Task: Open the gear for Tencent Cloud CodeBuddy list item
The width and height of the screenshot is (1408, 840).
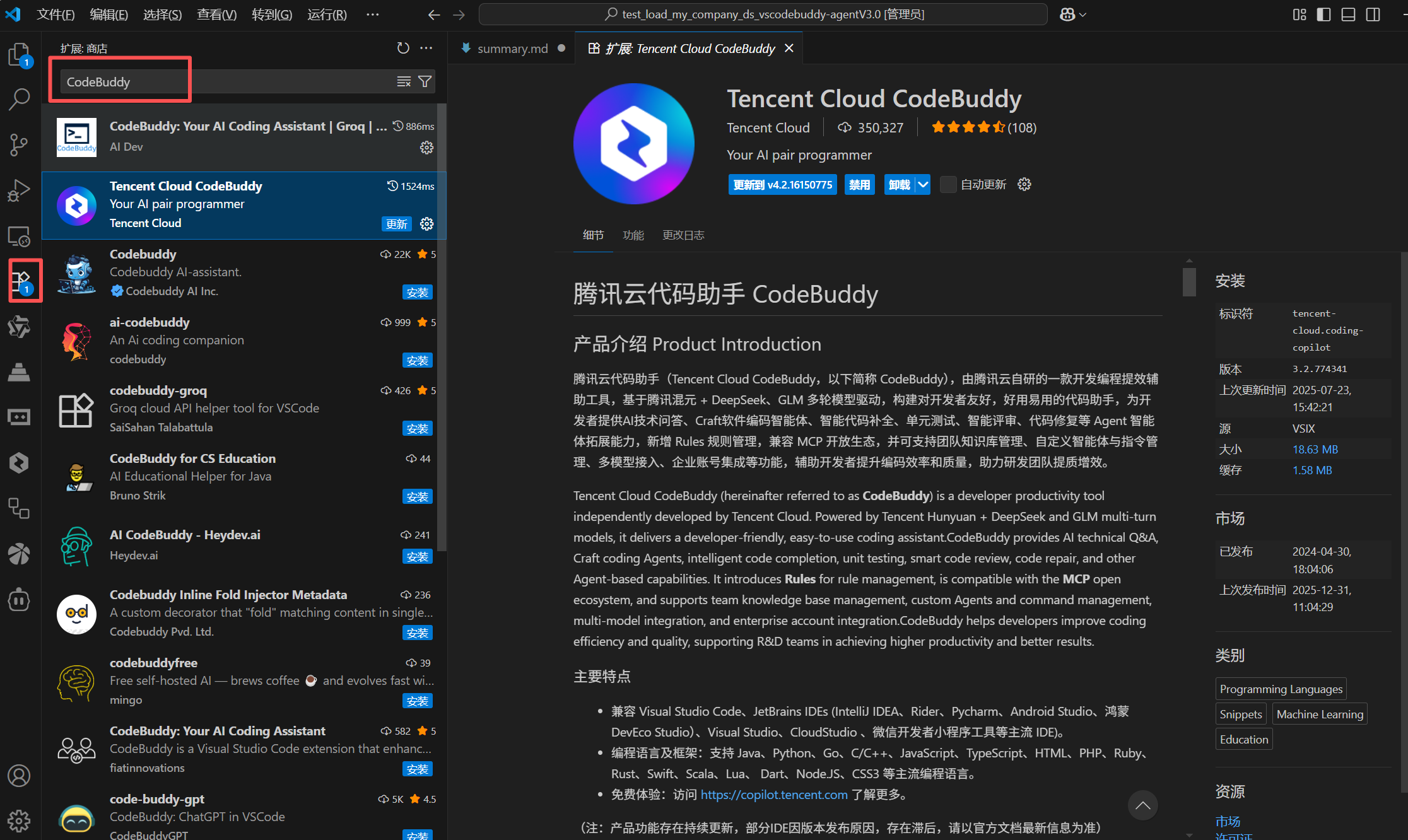Action: pyautogui.click(x=427, y=224)
